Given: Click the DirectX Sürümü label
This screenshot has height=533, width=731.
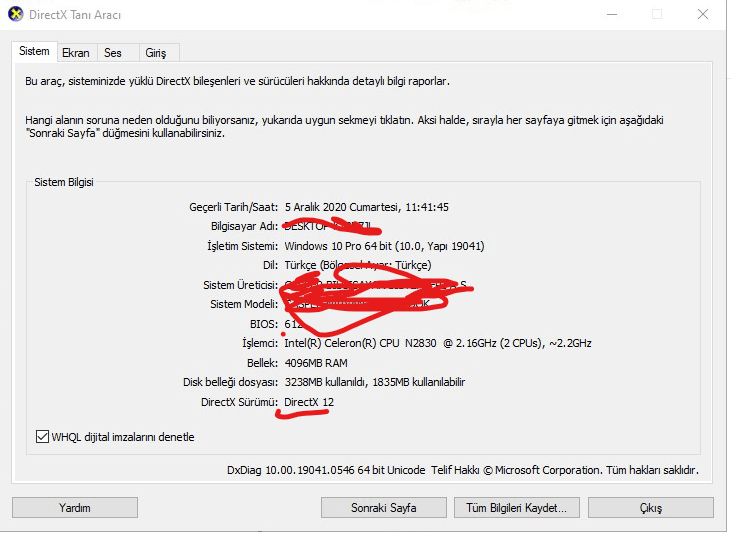Looking at the screenshot, I should coord(239,402).
